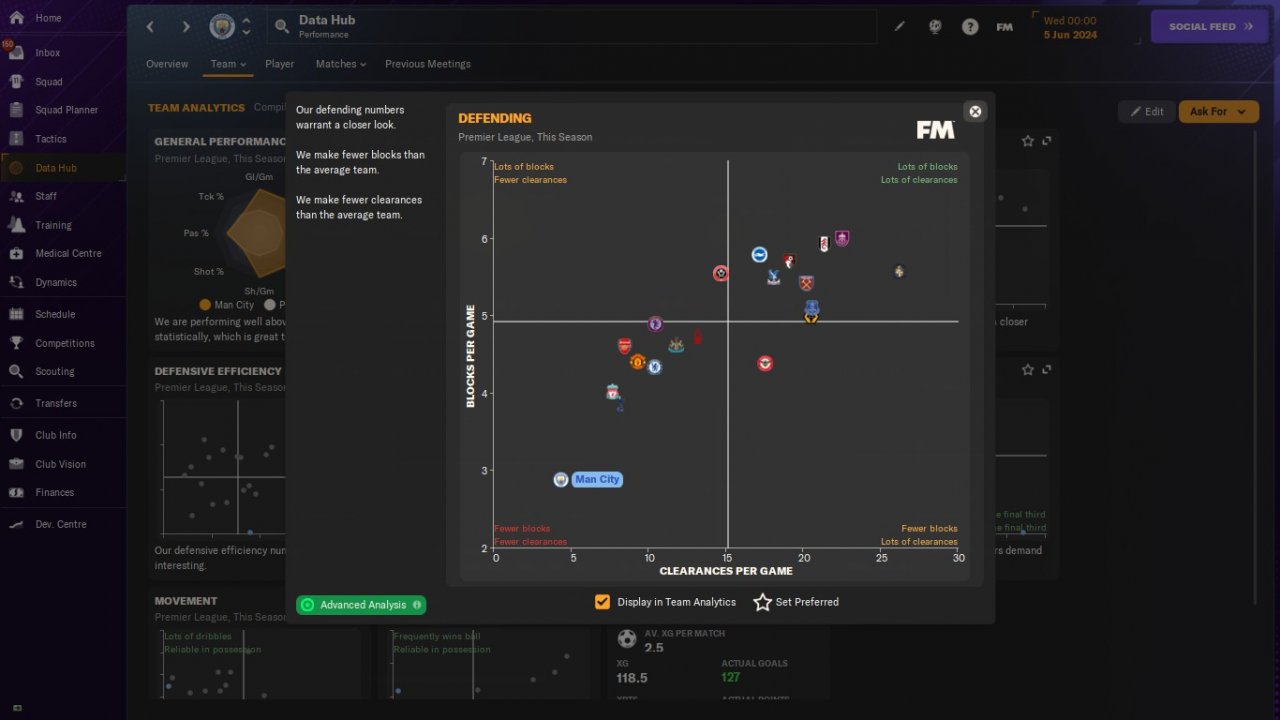The width and height of the screenshot is (1280, 720).
Task: Click the Social Feed button
Action: pyautogui.click(x=1210, y=27)
